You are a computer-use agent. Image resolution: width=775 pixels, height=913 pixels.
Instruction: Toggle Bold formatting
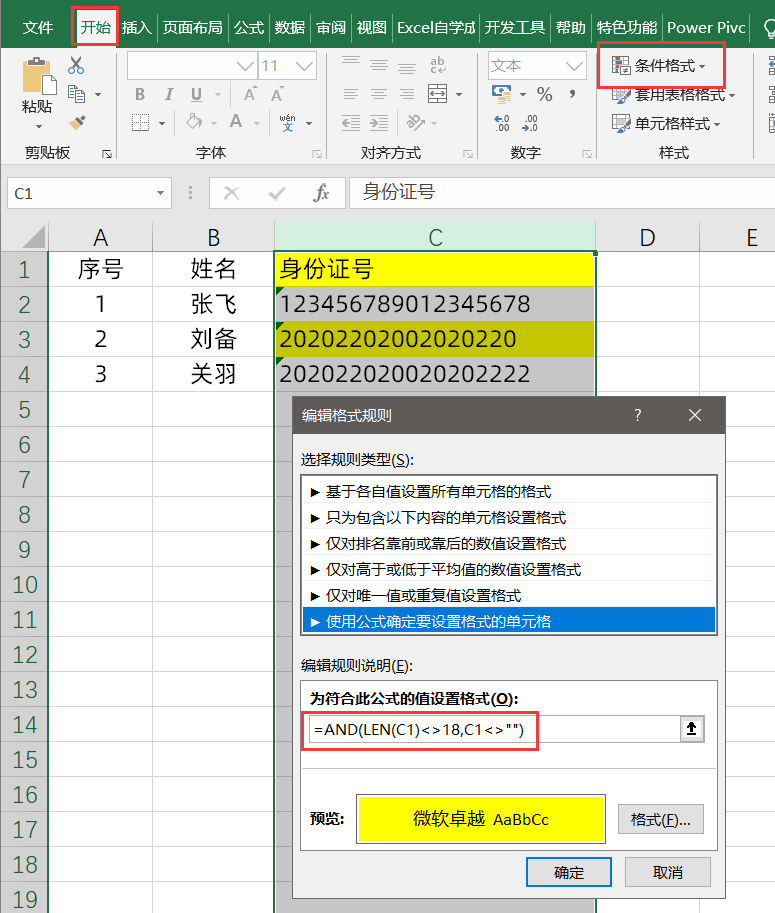click(140, 95)
